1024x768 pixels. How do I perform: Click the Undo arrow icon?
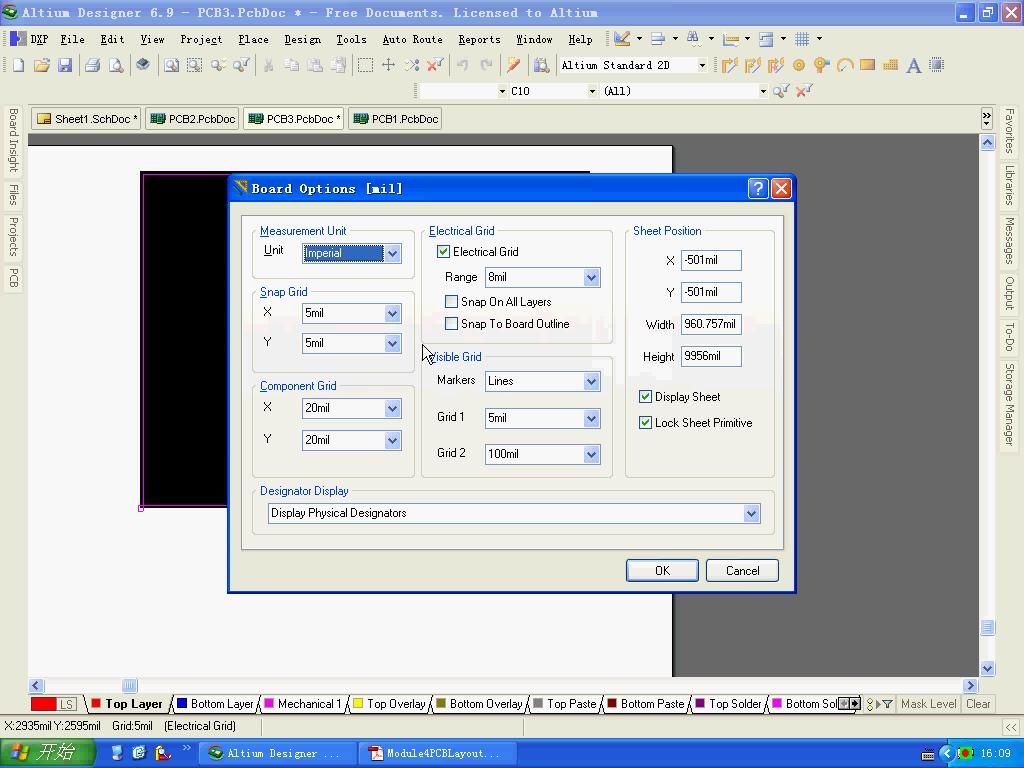tap(462, 65)
